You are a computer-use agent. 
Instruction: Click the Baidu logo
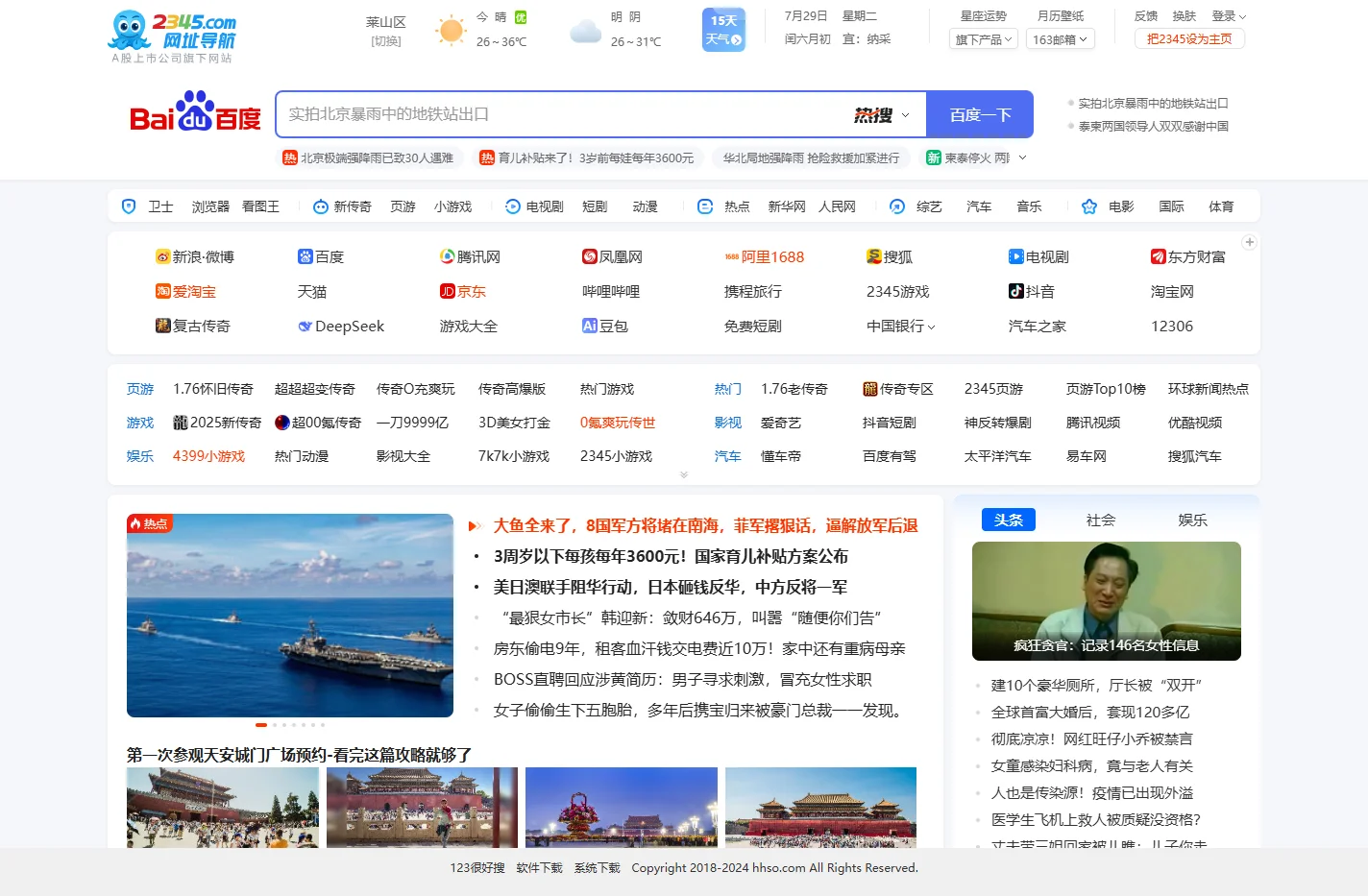click(x=195, y=112)
